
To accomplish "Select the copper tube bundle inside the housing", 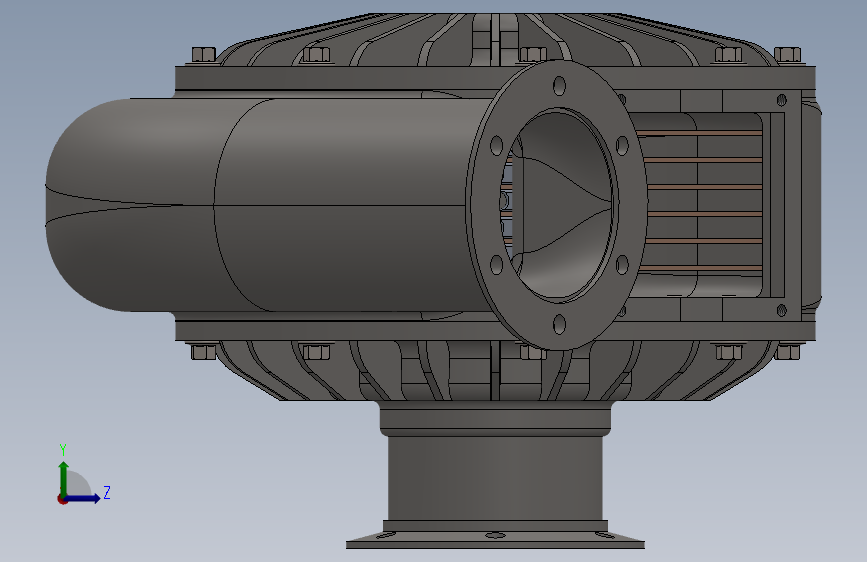I will pos(702,201).
